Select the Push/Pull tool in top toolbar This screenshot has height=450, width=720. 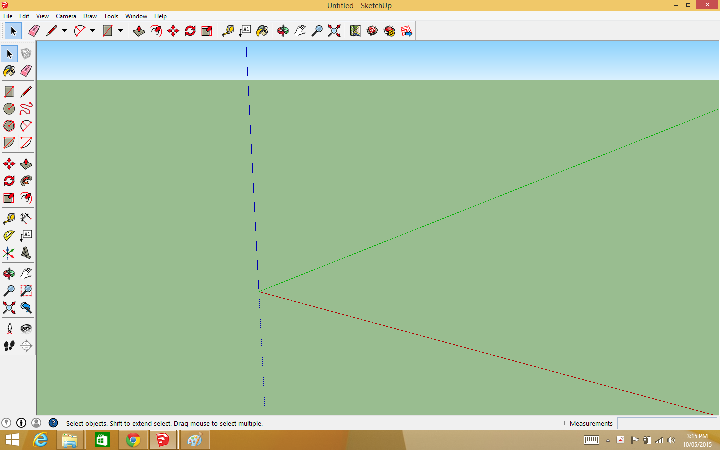(139, 31)
